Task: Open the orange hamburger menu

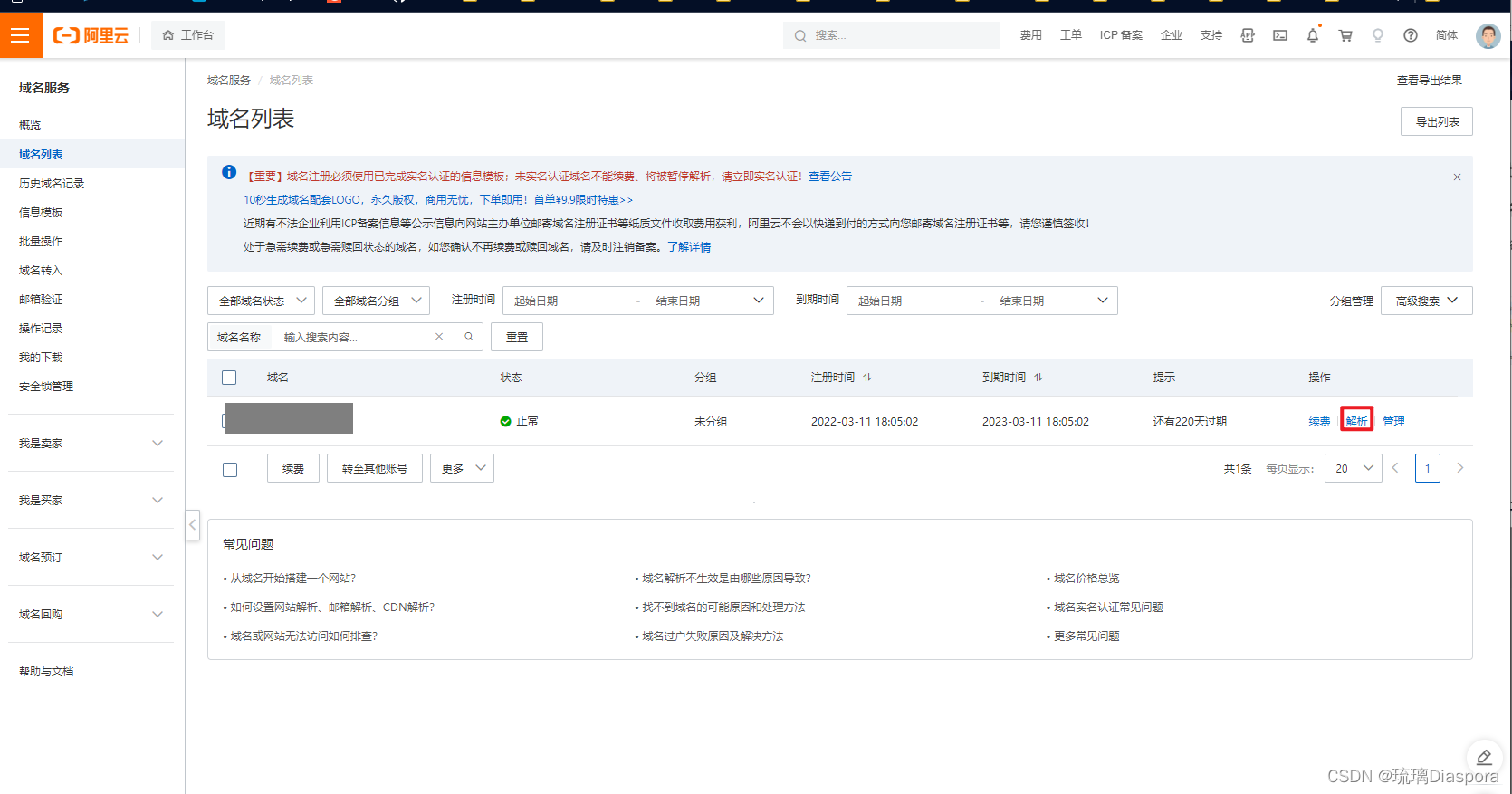Action: pyautogui.click(x=21, y=35)
